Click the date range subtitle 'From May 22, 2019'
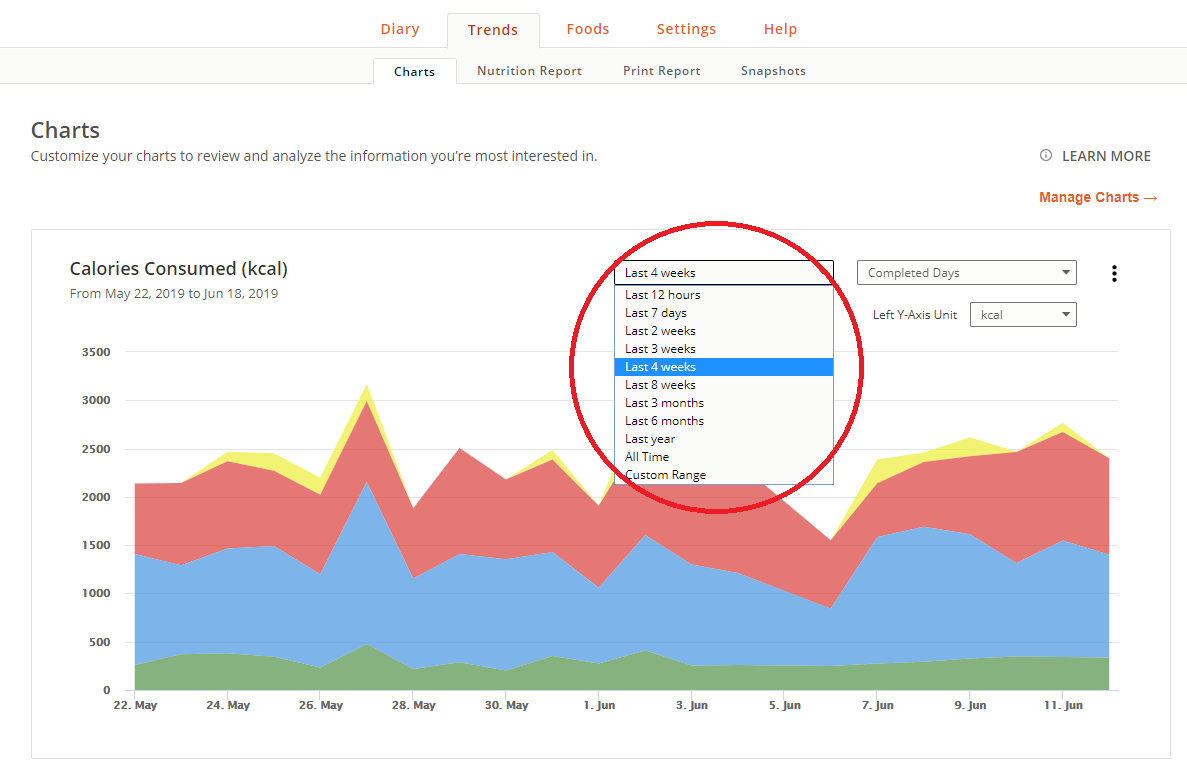Viewport: 1187px width, 765px height. pos(173,294)
